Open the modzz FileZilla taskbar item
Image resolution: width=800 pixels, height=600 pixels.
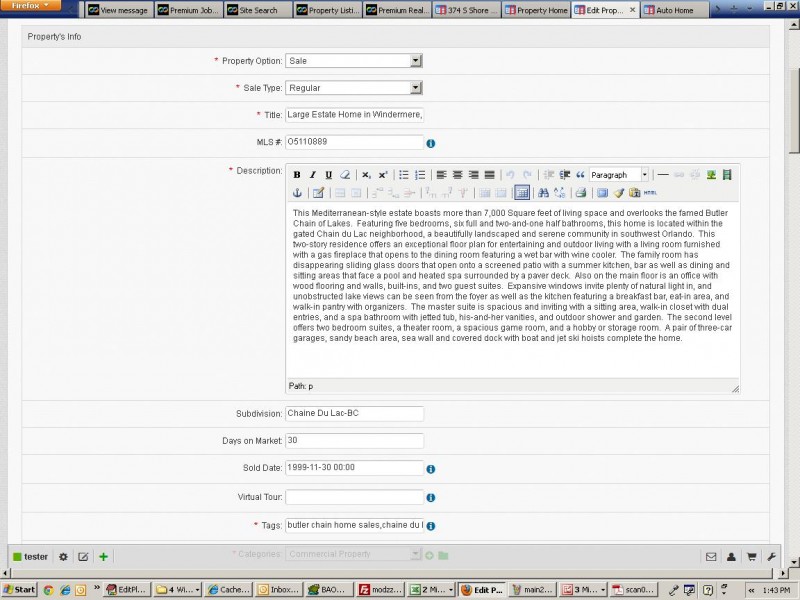point(380,590)
